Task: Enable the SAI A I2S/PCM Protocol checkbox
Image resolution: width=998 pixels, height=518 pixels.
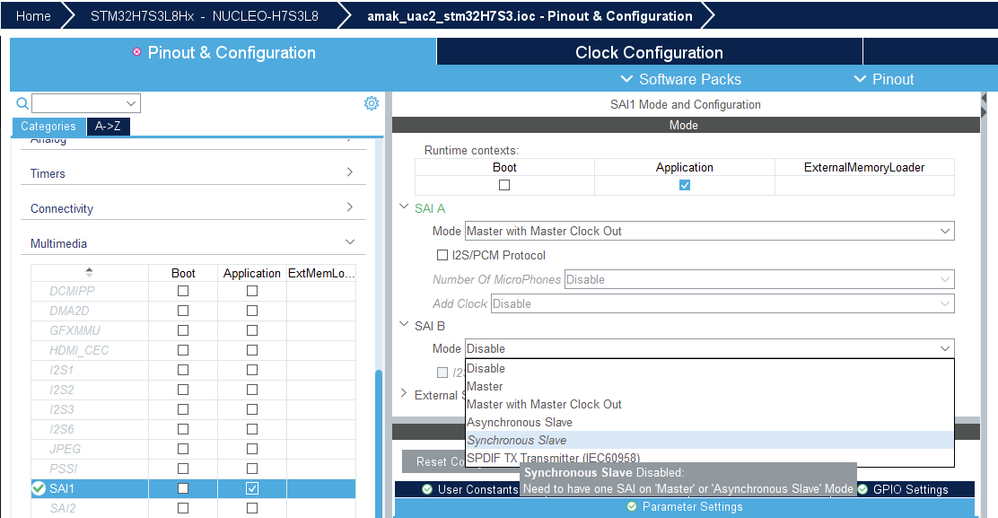Action: coord(442,255)
